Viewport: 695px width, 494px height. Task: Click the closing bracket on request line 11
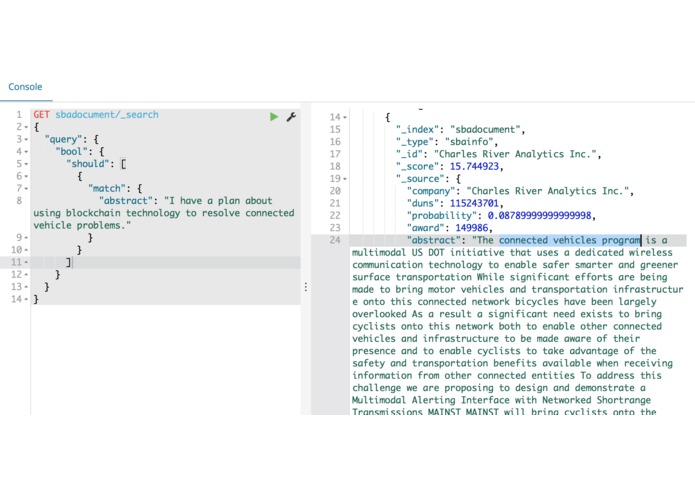pos(68,262)
